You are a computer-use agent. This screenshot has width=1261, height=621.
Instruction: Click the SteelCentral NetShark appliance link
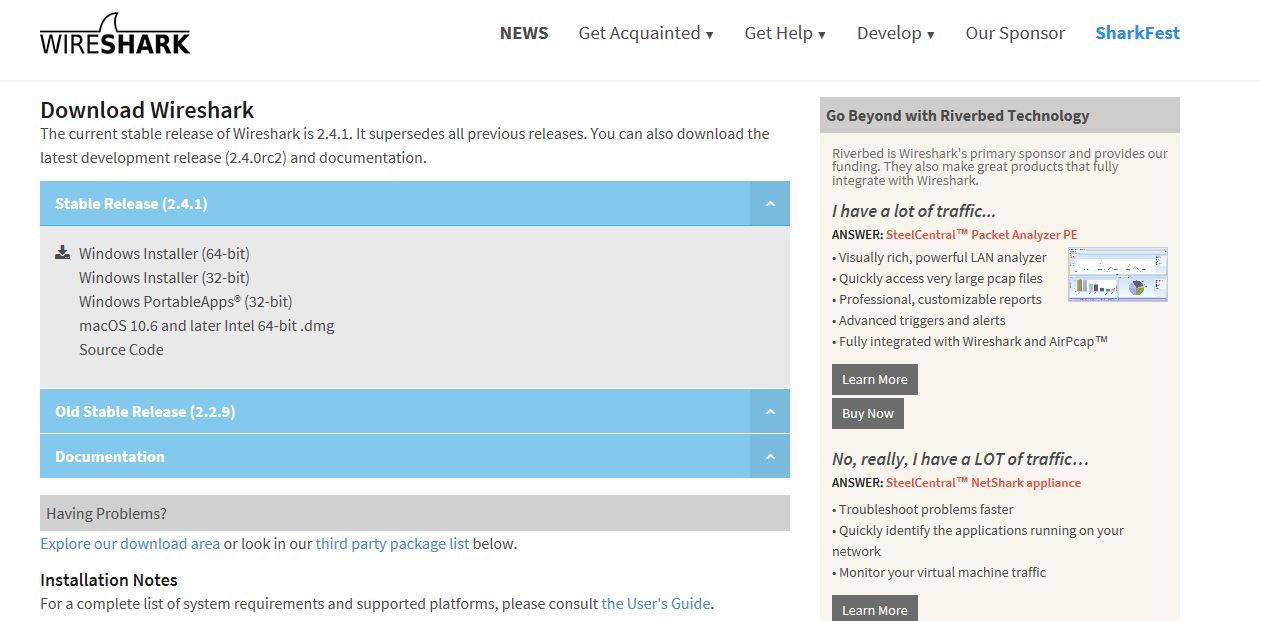tap(983, 483)
